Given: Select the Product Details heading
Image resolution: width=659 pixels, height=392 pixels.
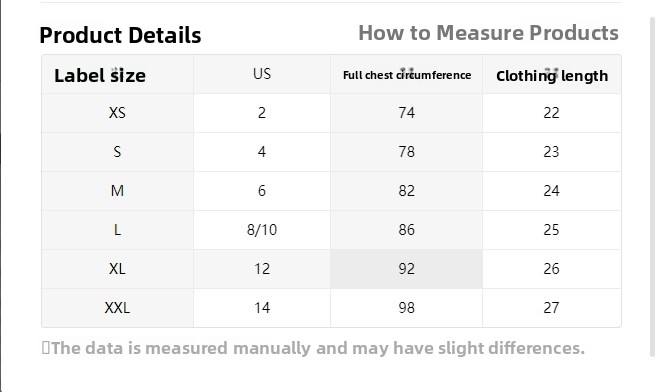Looking at the screenshot, I should click(x=120, y=35).
